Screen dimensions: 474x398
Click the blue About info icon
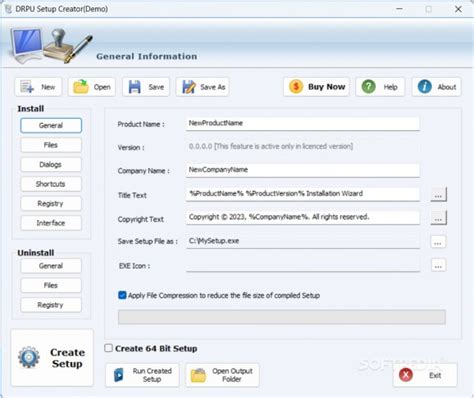425,87
